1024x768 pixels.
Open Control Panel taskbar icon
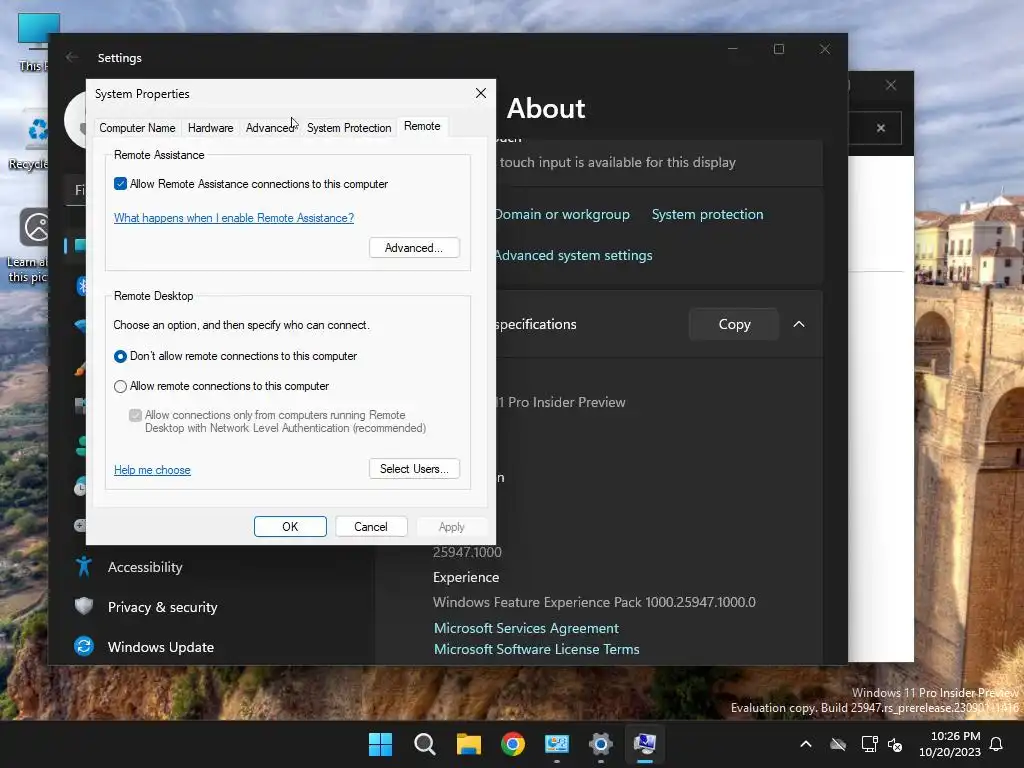pos(556,744)
